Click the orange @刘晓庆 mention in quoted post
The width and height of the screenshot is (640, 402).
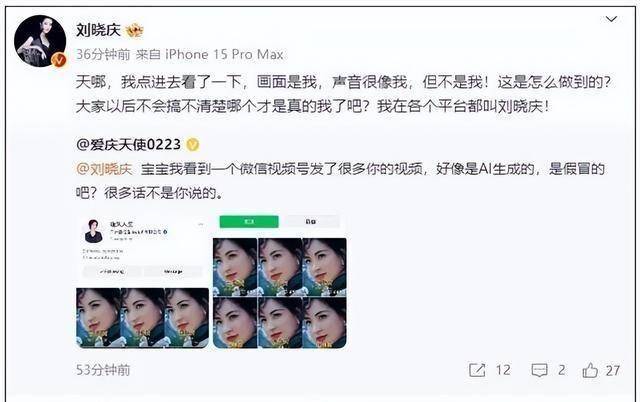coord(104,169)
